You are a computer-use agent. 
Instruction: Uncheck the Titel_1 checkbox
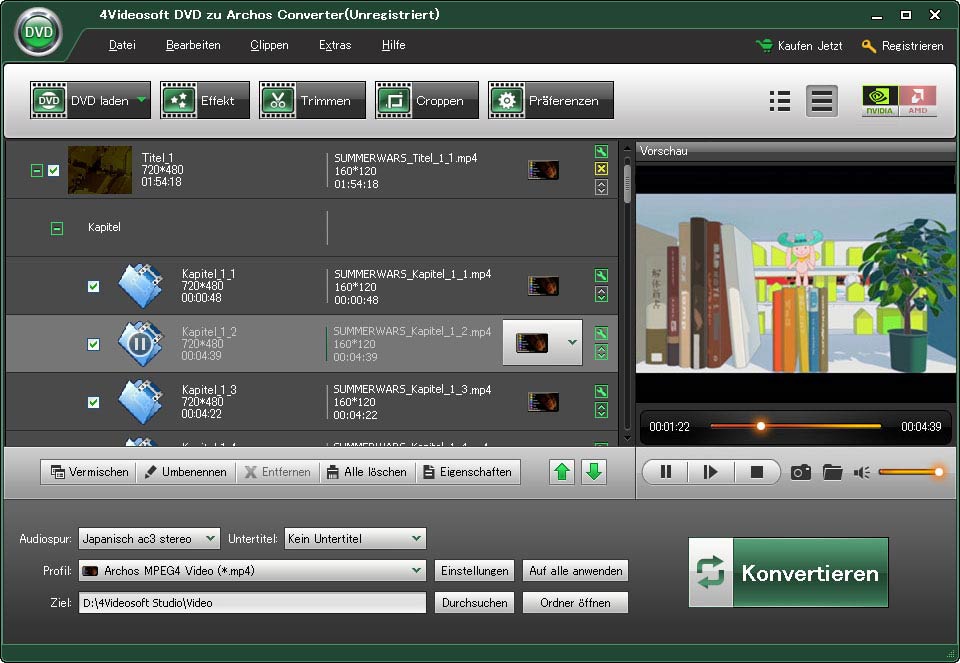[x=54, y=171]
